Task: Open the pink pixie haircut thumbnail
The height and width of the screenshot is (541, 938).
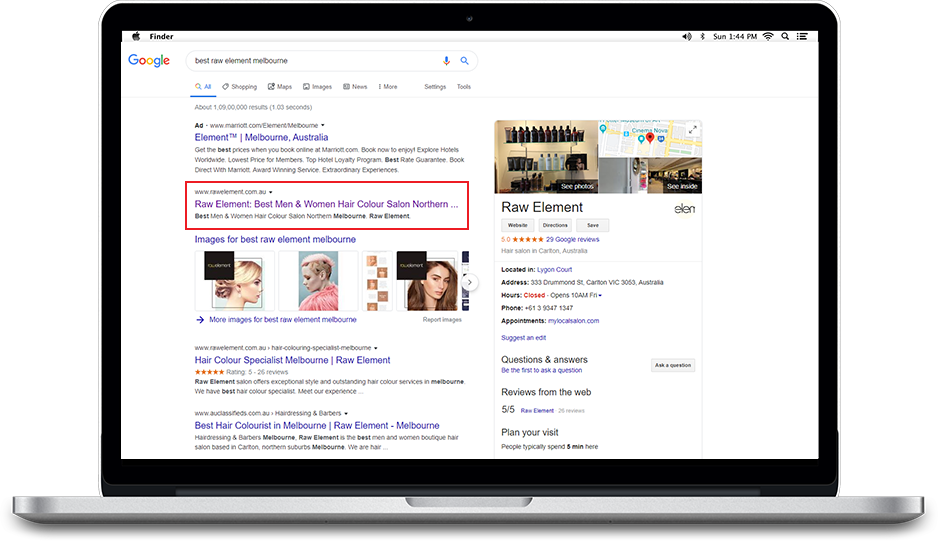Action: pos(318,281)
